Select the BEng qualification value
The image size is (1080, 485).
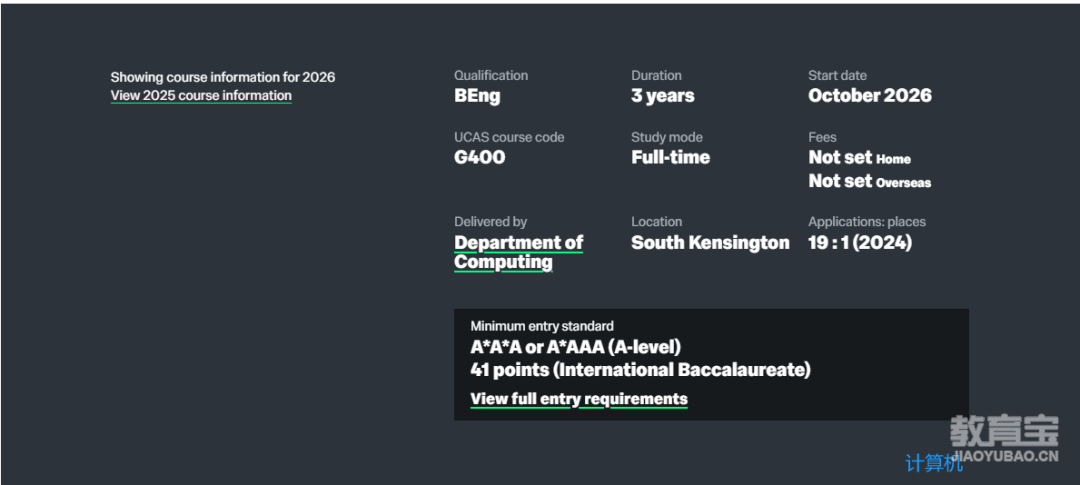coord(477,96)
